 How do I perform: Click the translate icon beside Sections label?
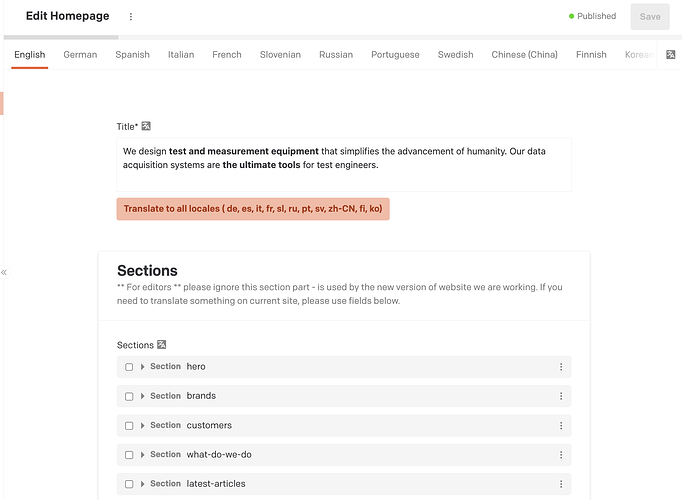(x=161, y=344)
